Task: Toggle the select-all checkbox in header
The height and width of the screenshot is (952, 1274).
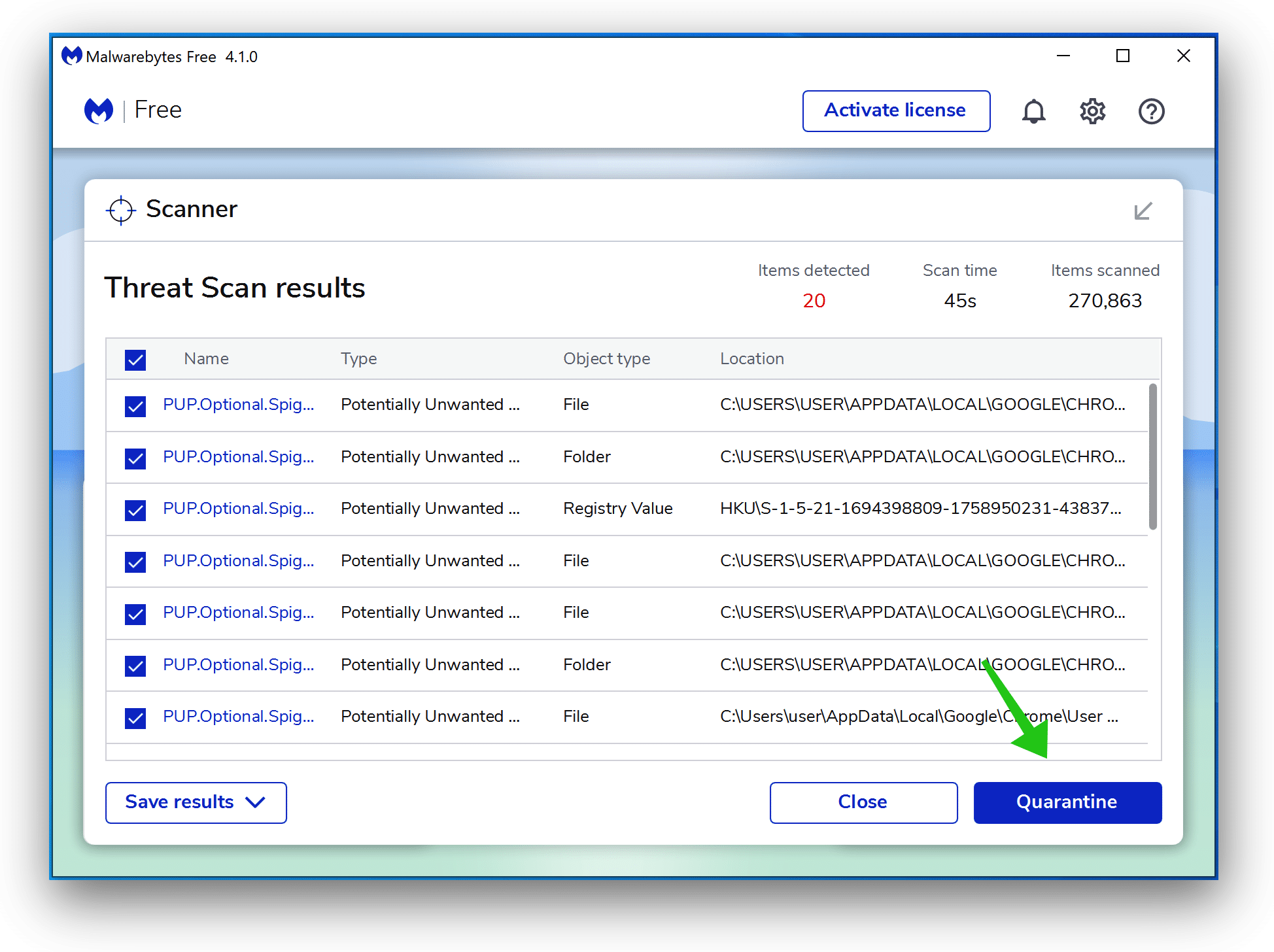Action: [135, 360]
